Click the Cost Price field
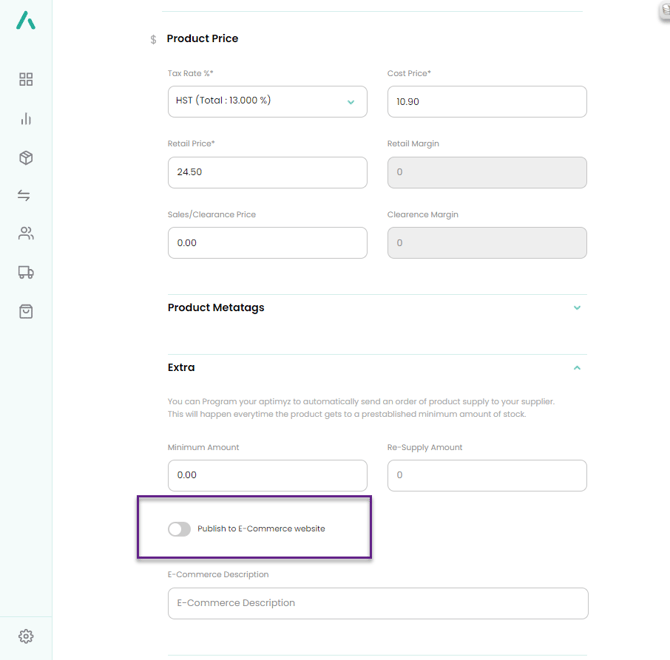This screenshot has width=670, height=660. point(486,102)
